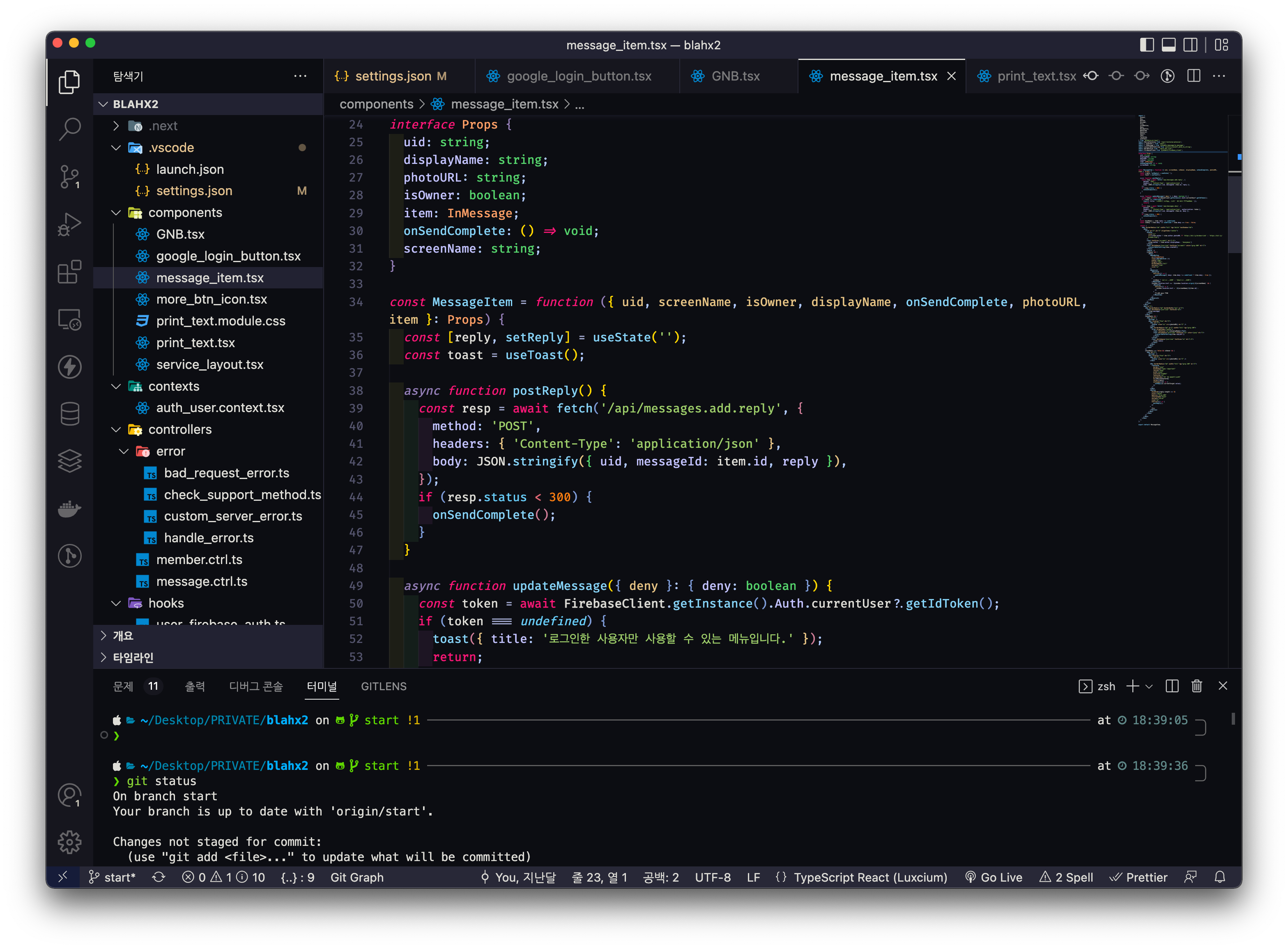
Task: Open message.ctrl.ts in explorer
Action: pos(208,581)
